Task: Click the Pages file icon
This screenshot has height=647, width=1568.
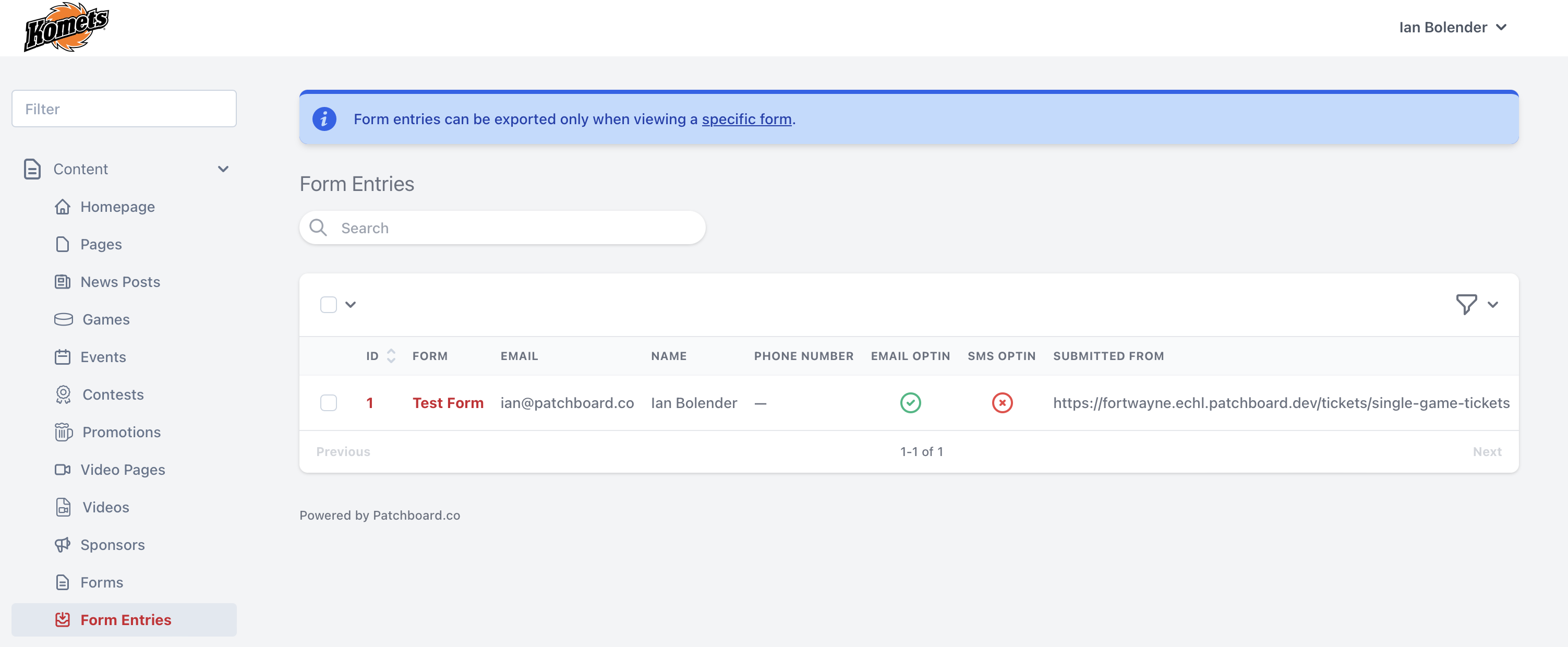Action: (x=63, y=245)
